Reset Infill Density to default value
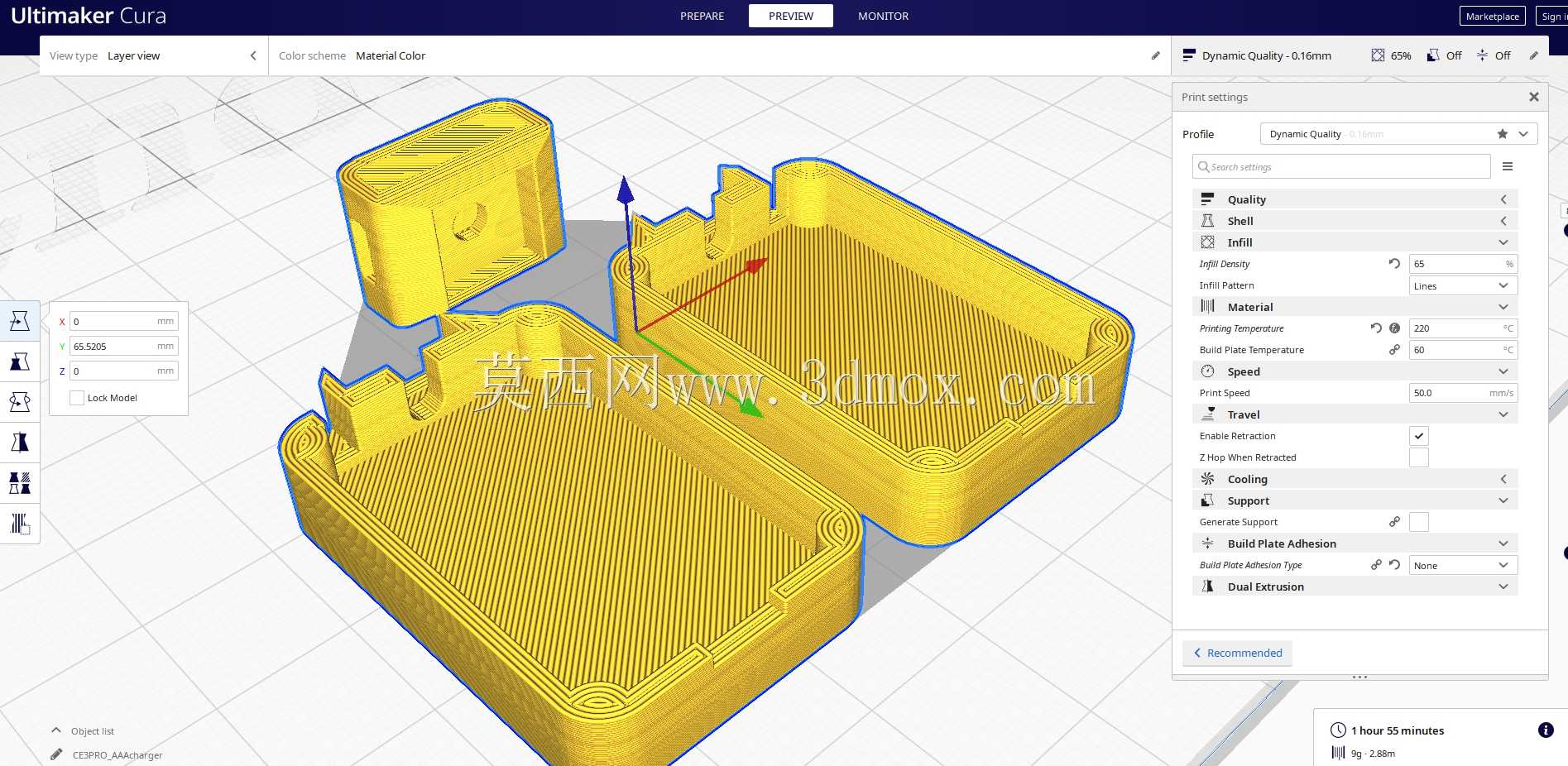Screen dimensions: 1568x766 (1394, 264)
